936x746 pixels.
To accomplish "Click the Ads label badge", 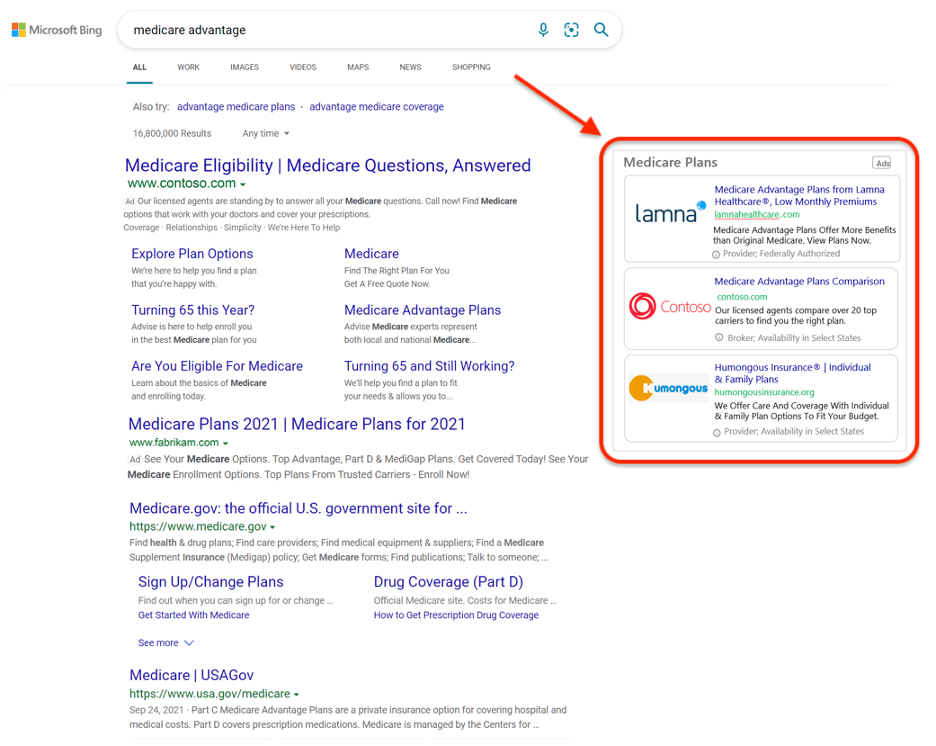I will (881, 163).
